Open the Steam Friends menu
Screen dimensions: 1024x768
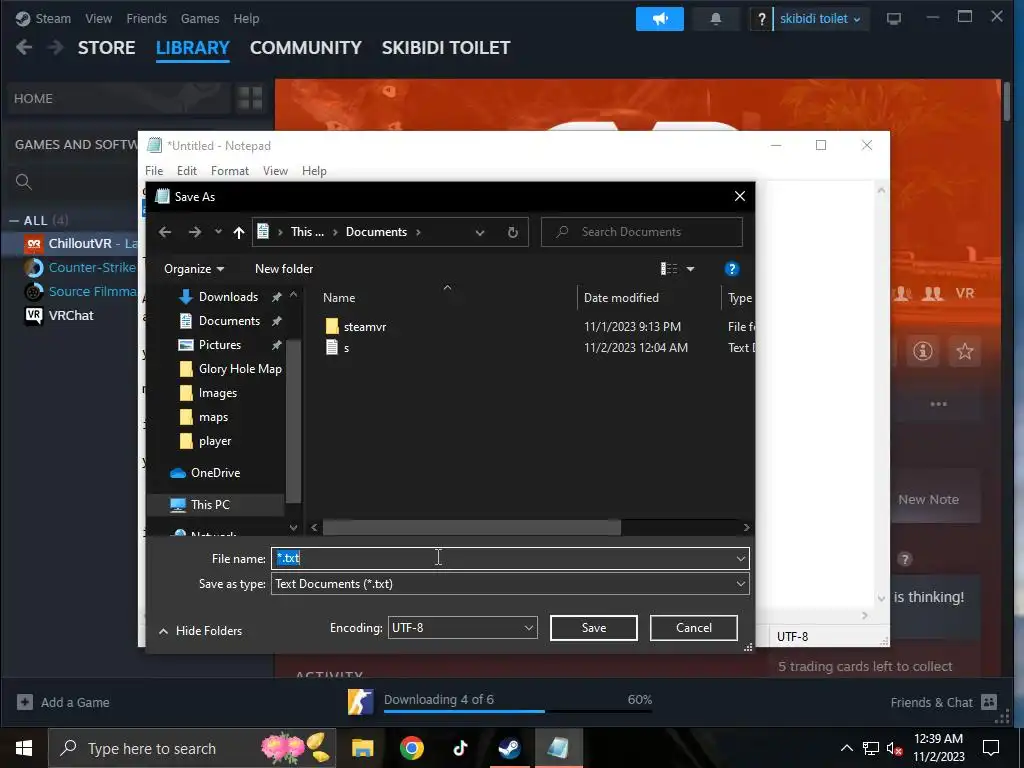click(146, 19)
